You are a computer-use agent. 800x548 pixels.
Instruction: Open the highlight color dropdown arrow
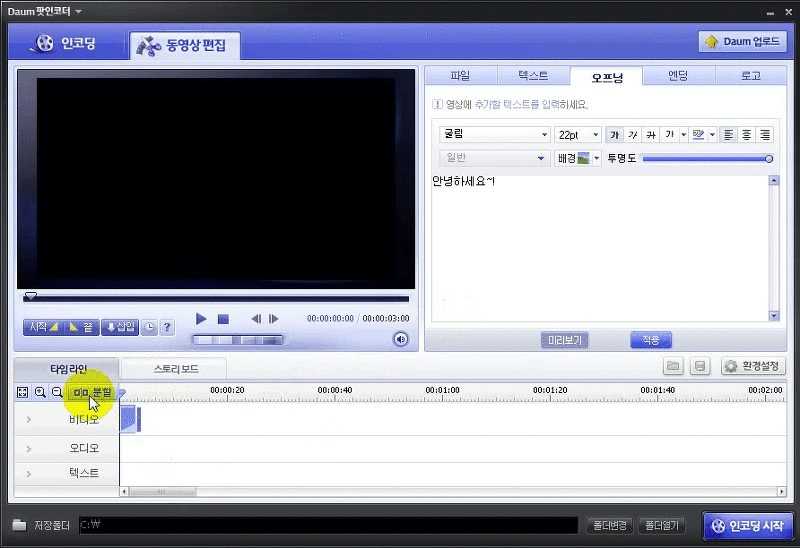(x=713, y=135)
